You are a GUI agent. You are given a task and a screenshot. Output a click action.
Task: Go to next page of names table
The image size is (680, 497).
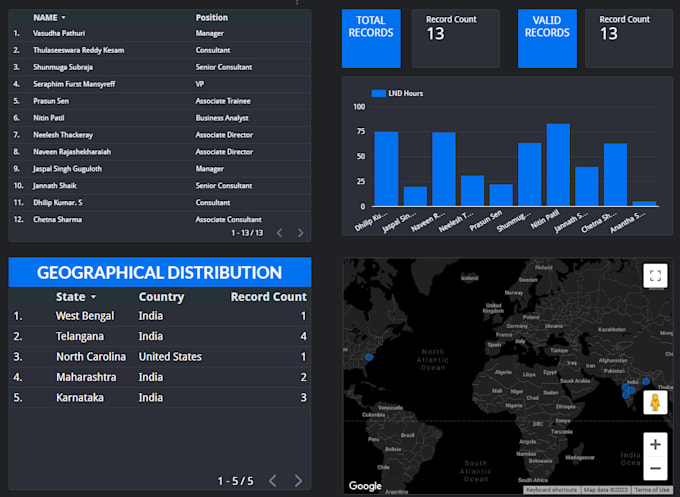pos(301,233)
